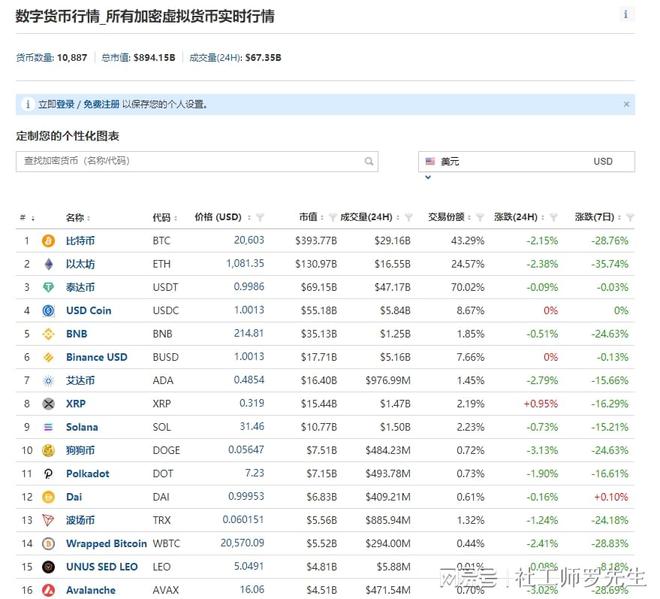Open the price column filter icon

coord(260,217)
